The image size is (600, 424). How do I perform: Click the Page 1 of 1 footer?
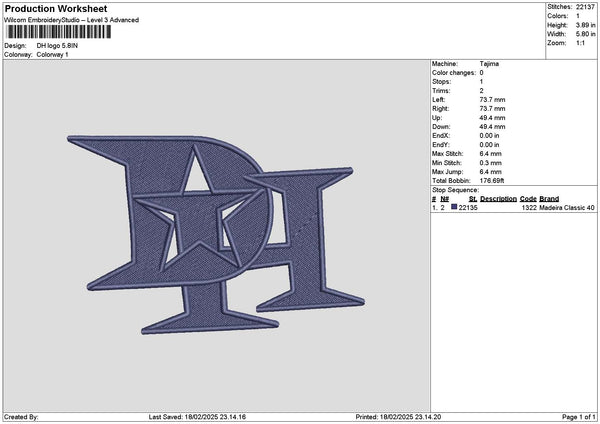point(579,417)
